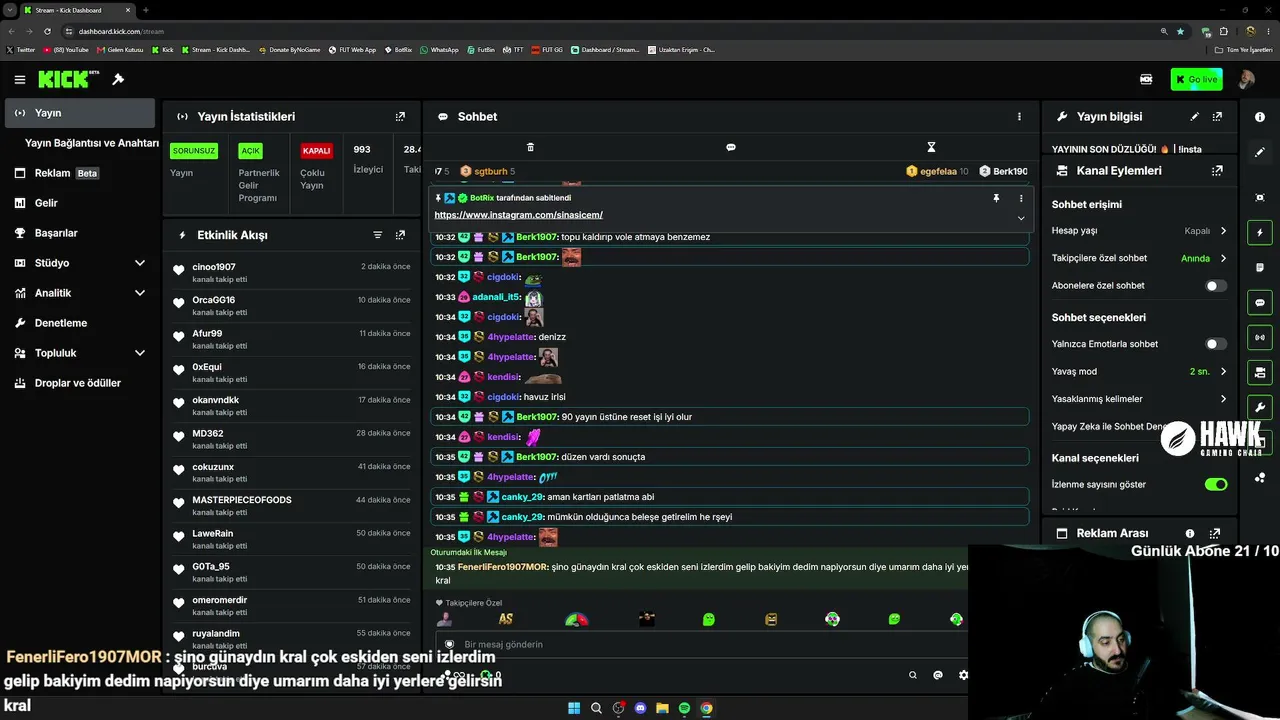Edit Yayın bilgisi with the pencil icon

click(x=1194, y=117)
